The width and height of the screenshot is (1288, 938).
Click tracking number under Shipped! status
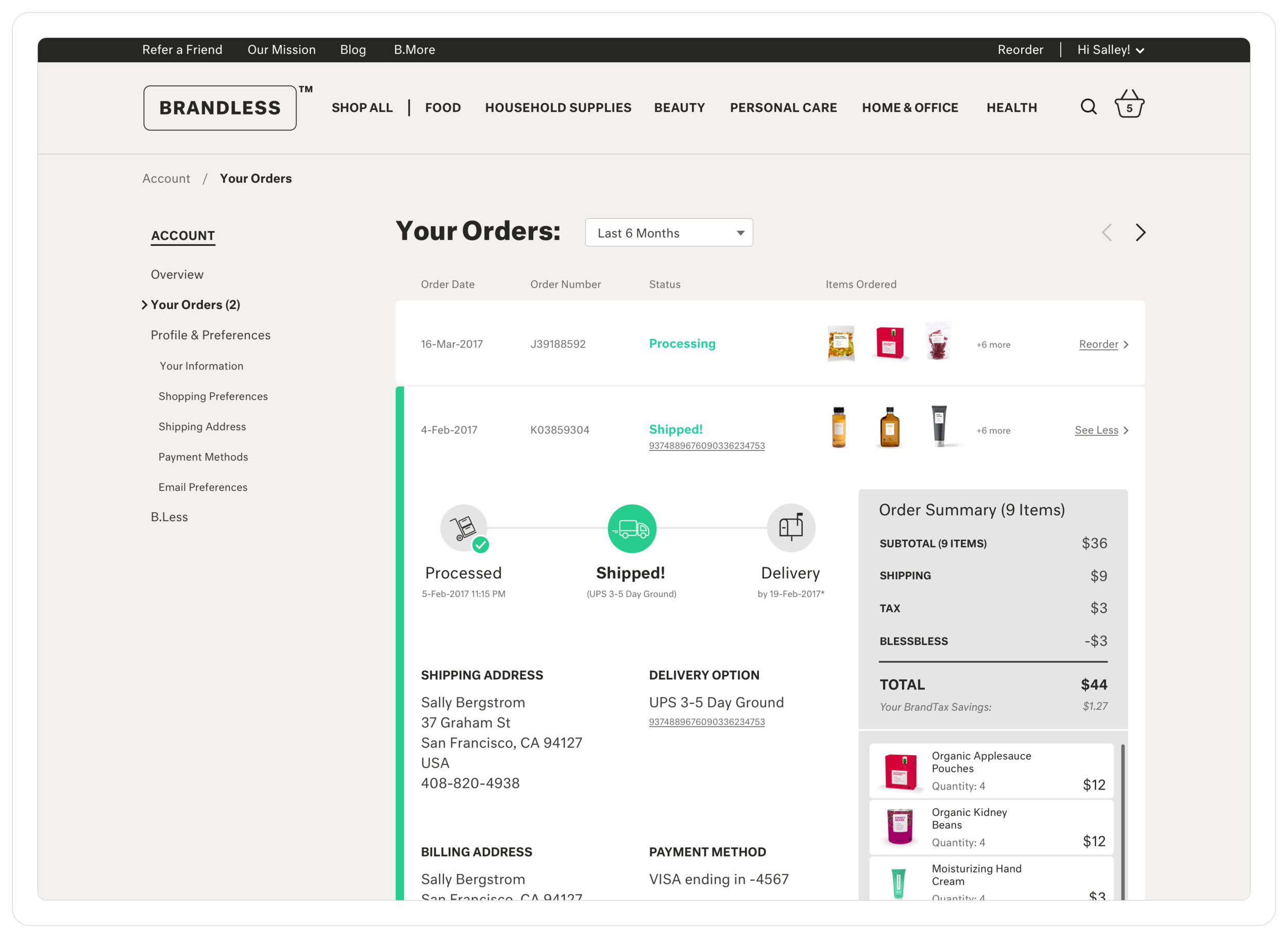click(x=707, y=446)
